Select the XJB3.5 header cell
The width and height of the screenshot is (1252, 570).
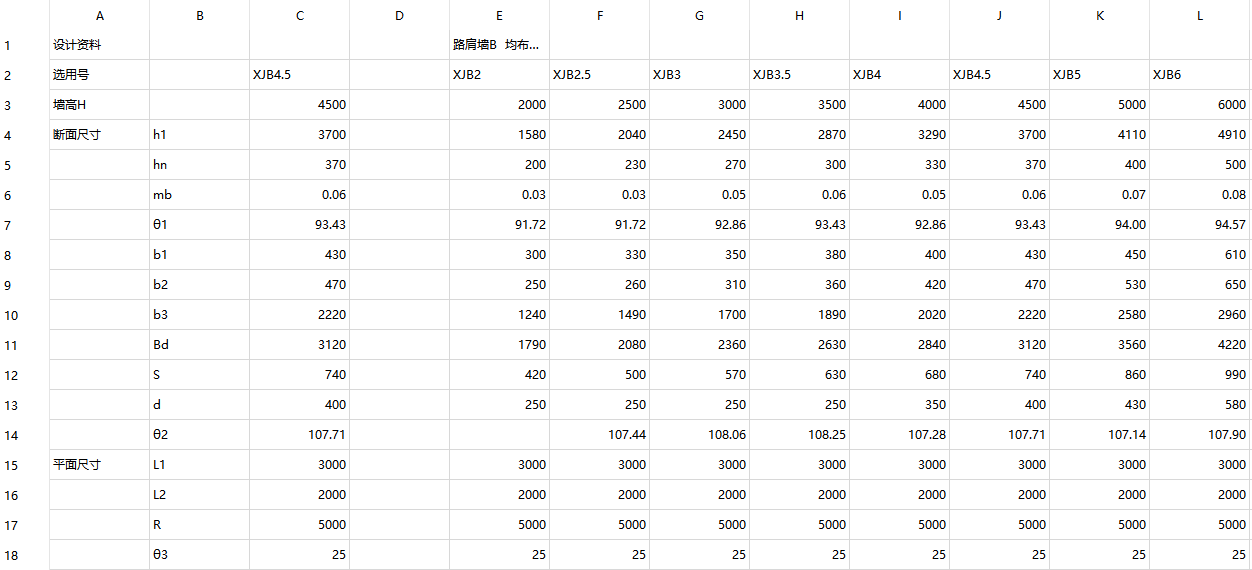[799, 75]
